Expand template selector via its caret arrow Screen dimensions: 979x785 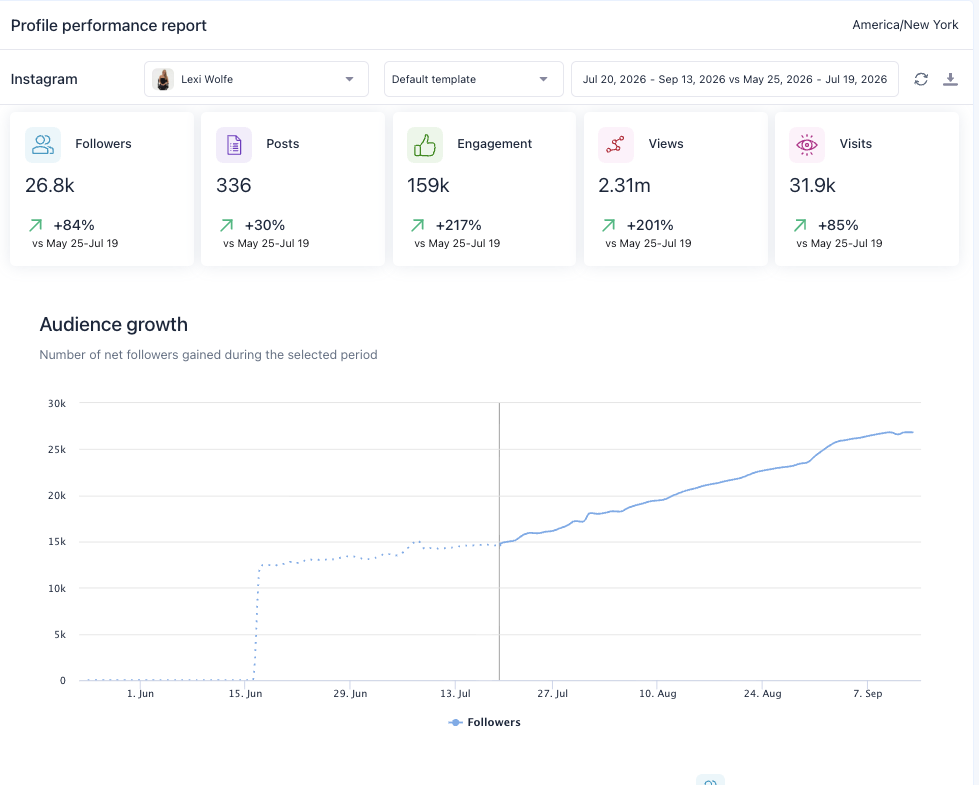tap(543, 79)
